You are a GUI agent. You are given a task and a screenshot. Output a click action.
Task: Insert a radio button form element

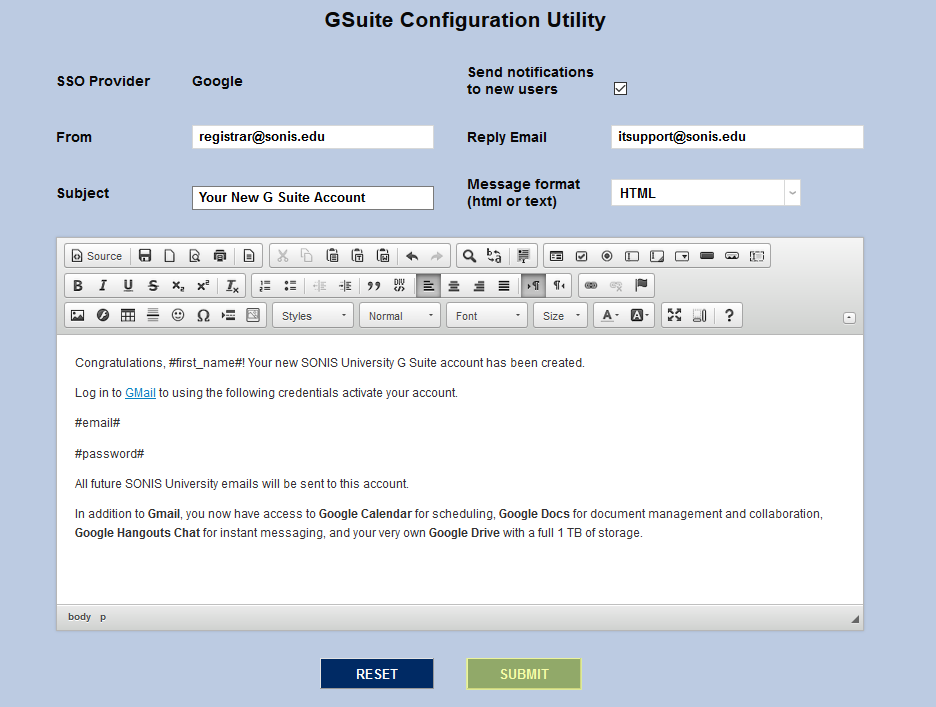coord(607,256)
